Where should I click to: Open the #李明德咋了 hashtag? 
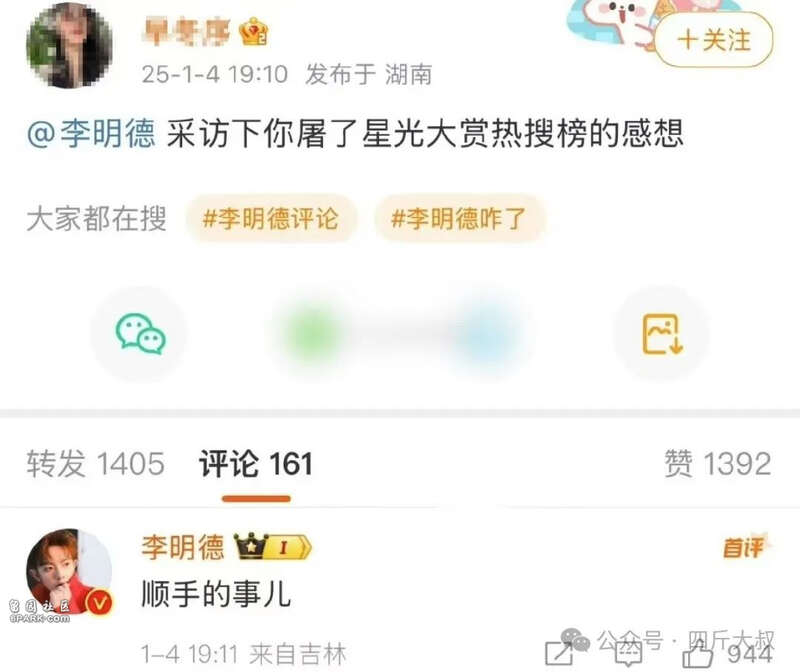pyautogui.click(x=459, y=218)
